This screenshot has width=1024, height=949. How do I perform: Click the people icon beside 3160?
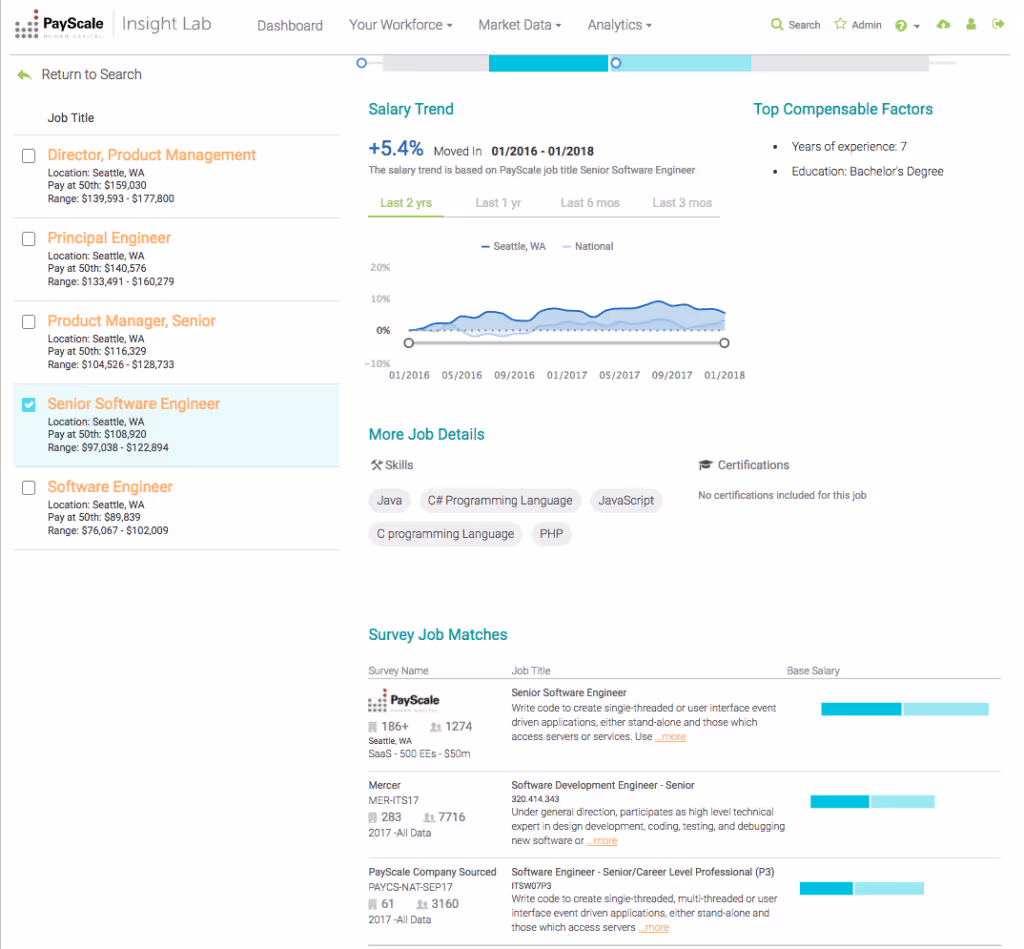pyautogui.click(x=423, y=904)
